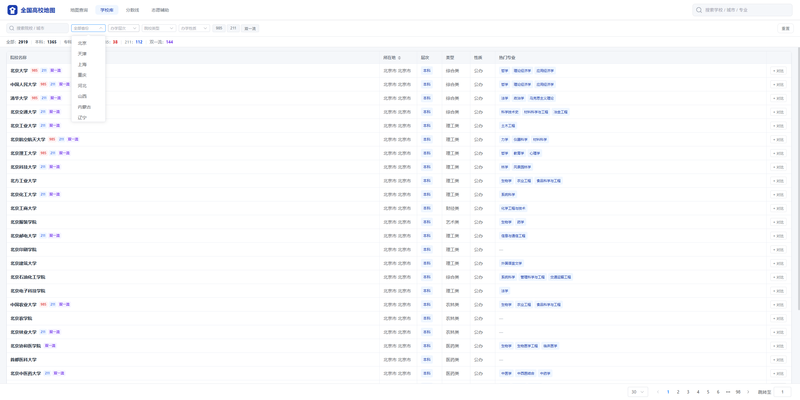The height and width of the screenshot is (400, 800).
Task: Open the 办学层次 dropdown
Action: pyautogui.click(x=123, y=28)
